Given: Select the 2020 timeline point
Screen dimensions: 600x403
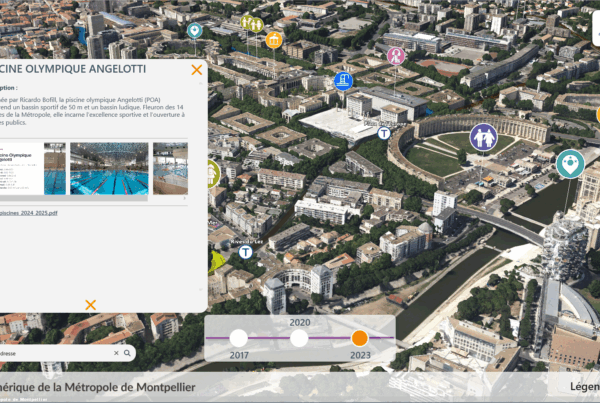Looking at the screenshot, I should [x=299, y=338].
